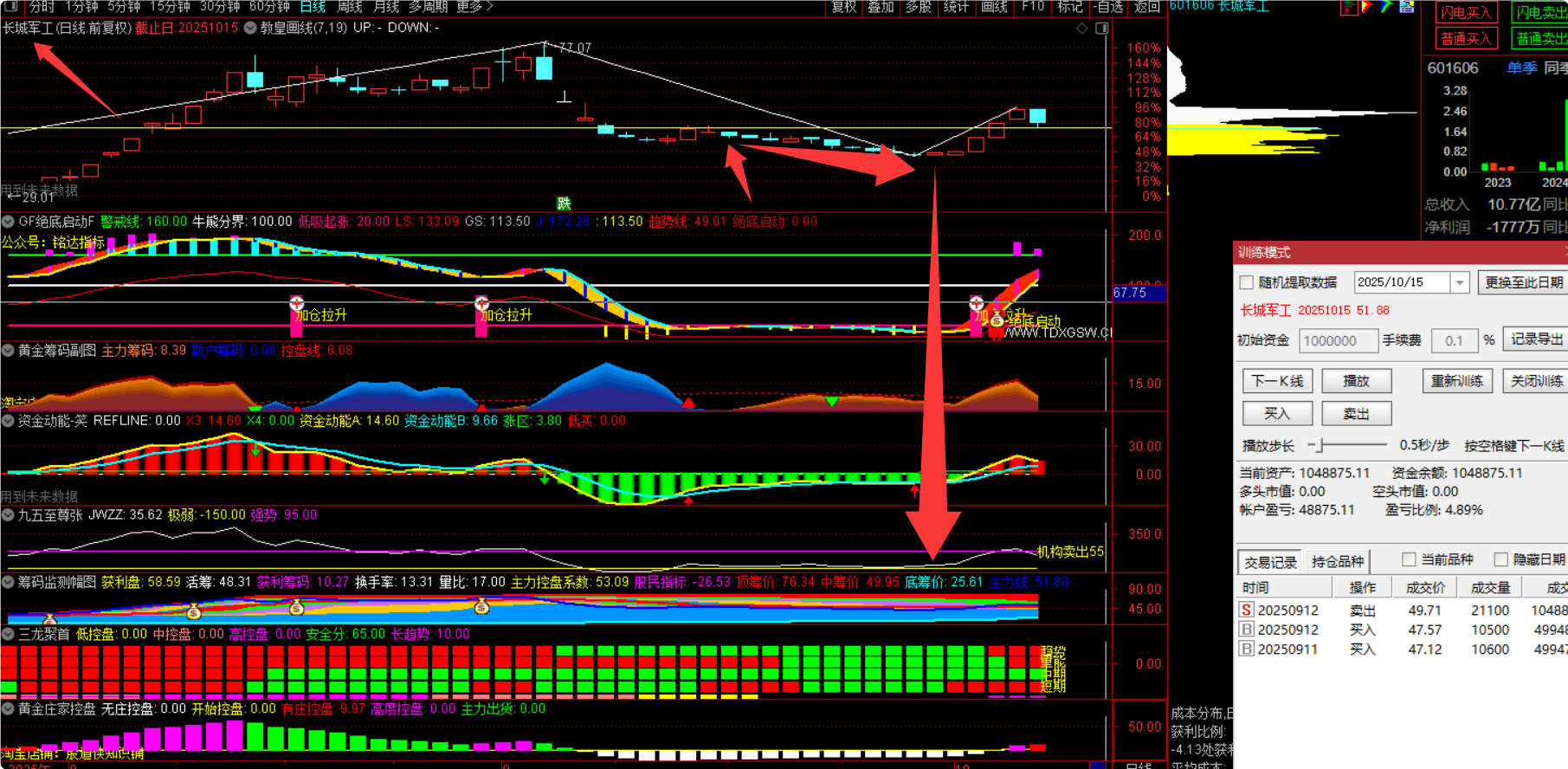Click the diamond icon above the price chart
The width and height of the screenshot is (1568, 769).
coord(1081,29)
